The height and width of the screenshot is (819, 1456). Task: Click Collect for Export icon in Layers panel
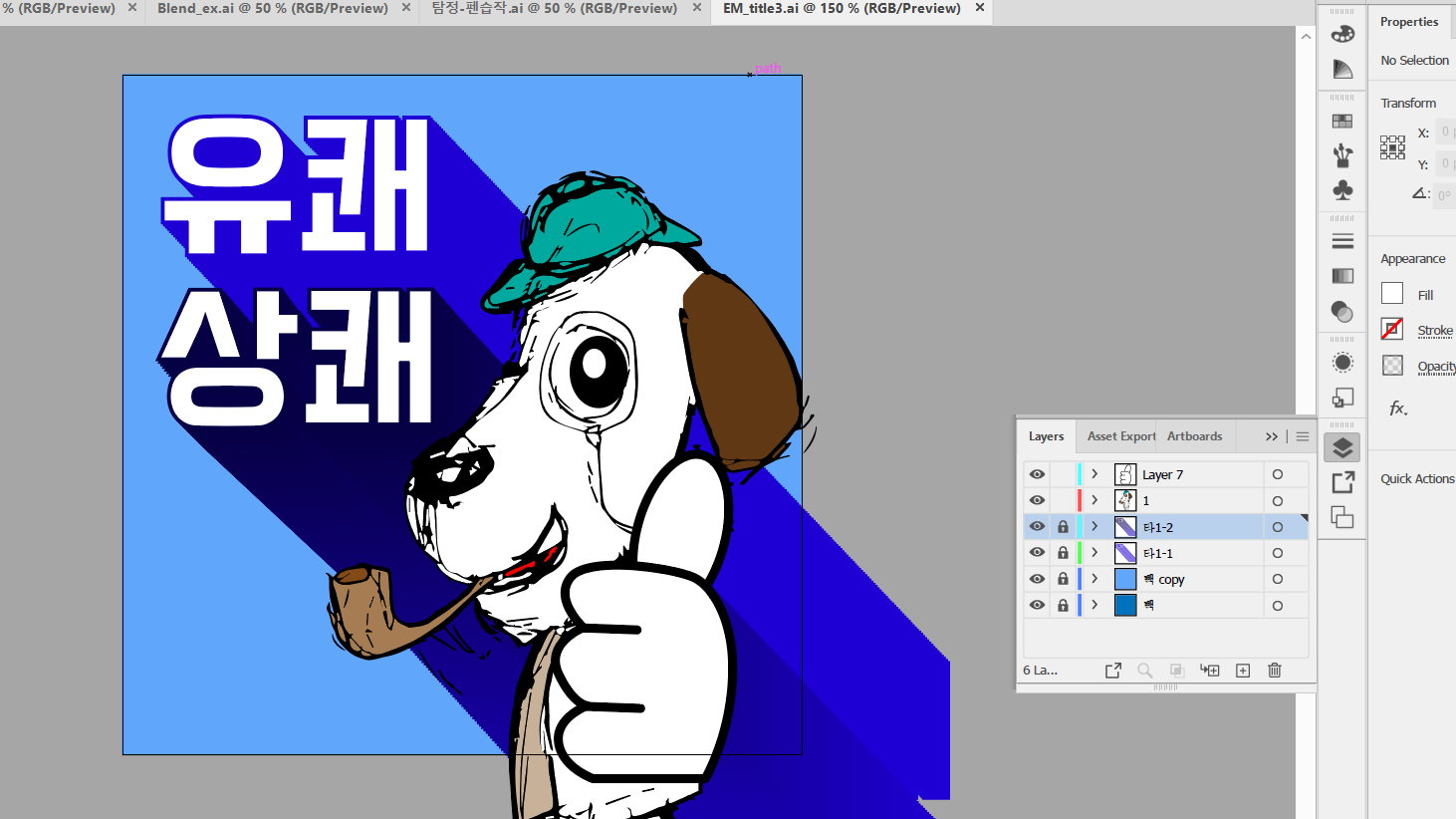coord(1113,671)
